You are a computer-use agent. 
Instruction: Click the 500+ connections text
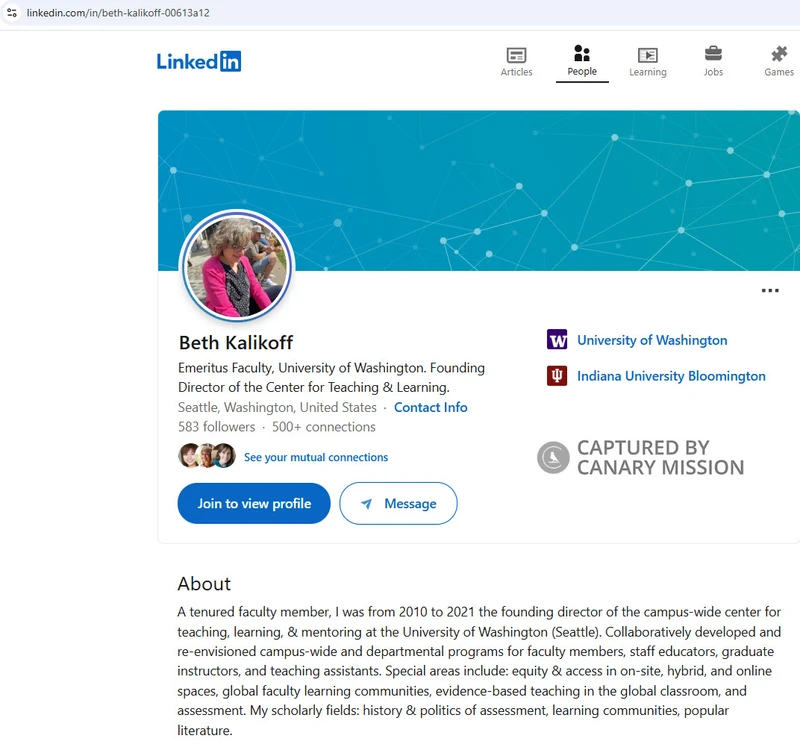coord(323,426)
